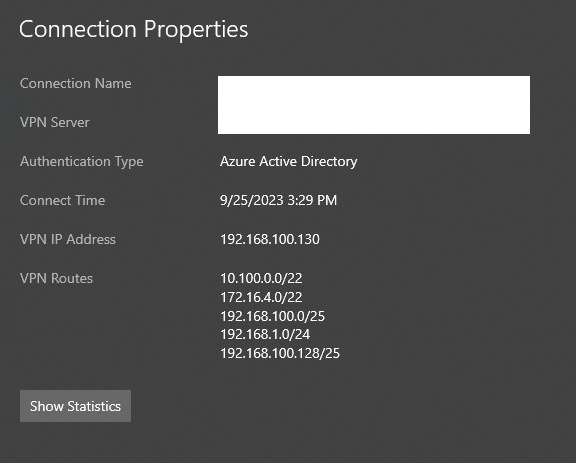576x463 pixels.
Task: Select the 192.168.1.0/24 route
Action: coord(265,334)
